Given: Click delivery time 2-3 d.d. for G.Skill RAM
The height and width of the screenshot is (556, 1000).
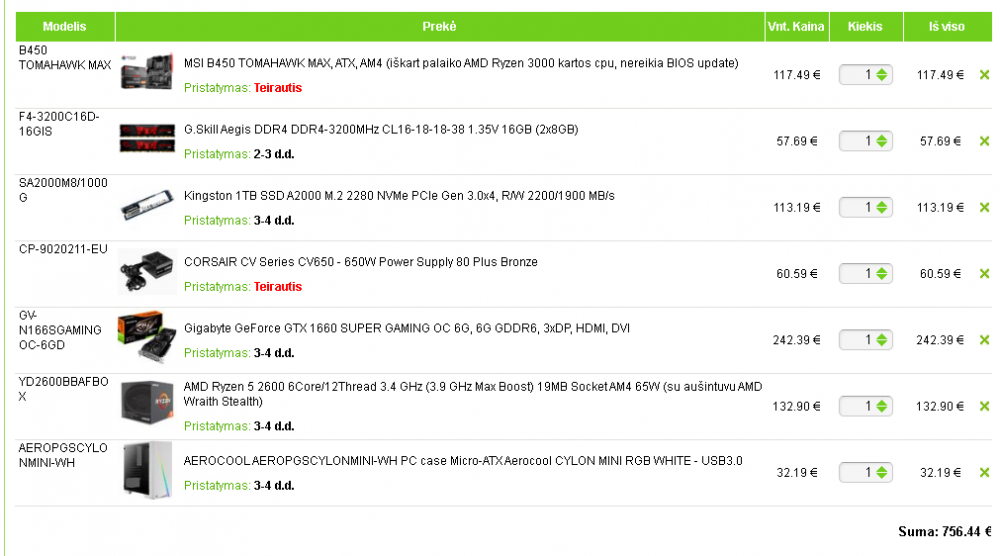Looking at the screenshot, I should pos(274,154).
